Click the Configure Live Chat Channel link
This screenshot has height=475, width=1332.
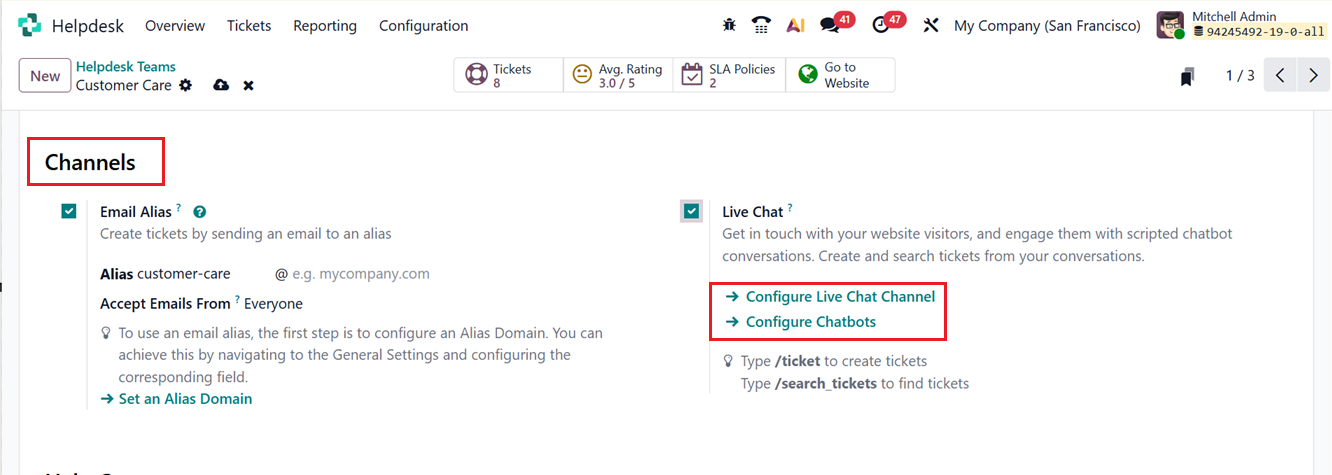point(840,297)
